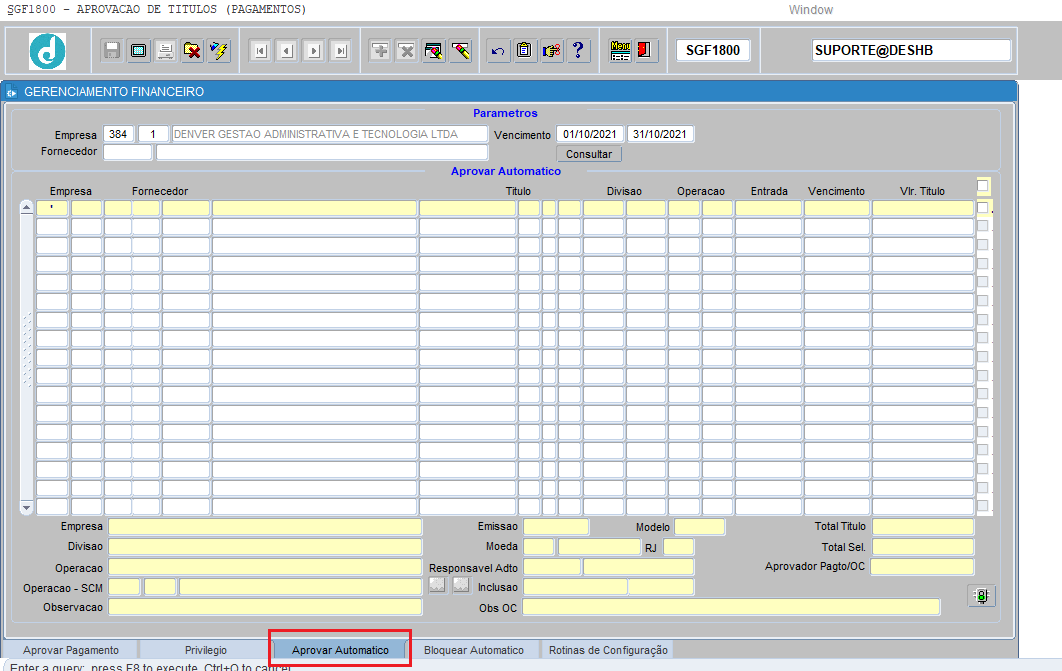Click the bottom Empresa detail field
1062x671 pixels.
coord(265,527)
